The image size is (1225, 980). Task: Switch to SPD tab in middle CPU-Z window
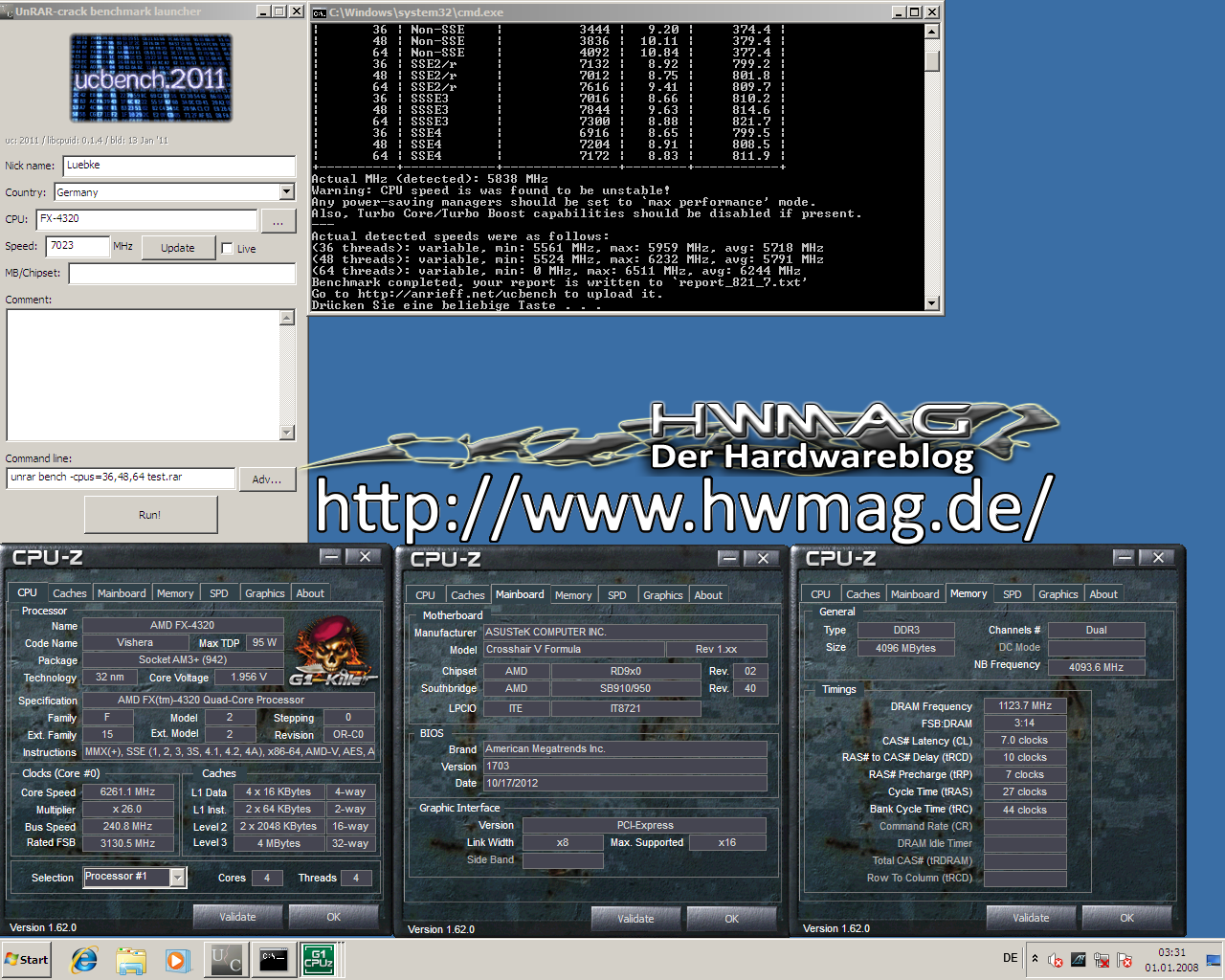617,595
